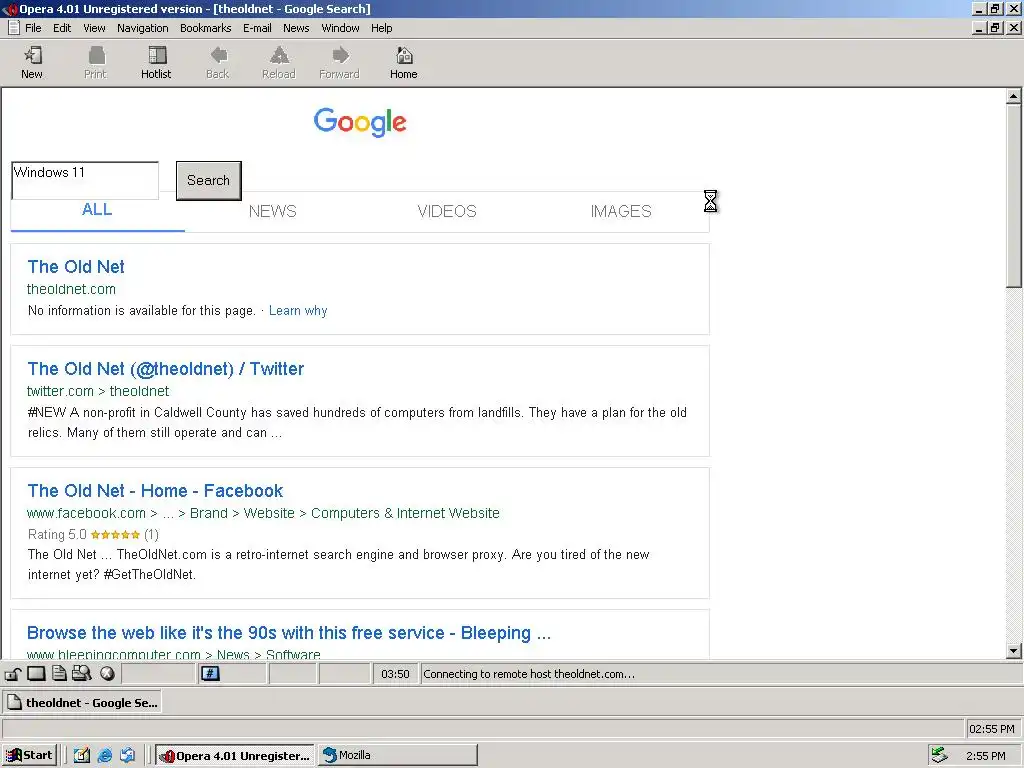The image size is (1024, 768).
Task: Click the Connecting to remote host status text
Action: pyautogui.click(x=529, y=674)
